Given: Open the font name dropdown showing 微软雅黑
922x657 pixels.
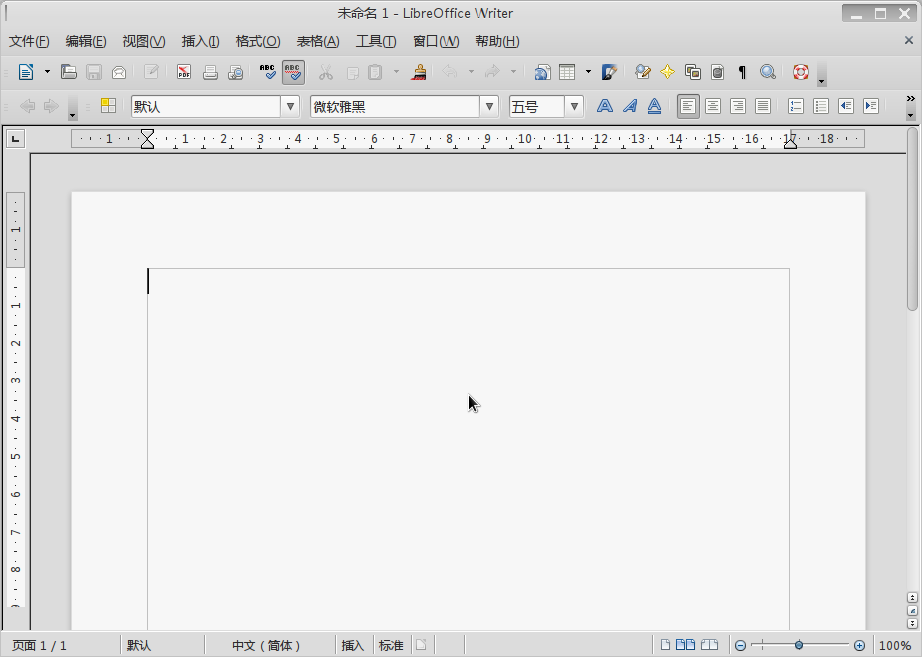Looking at the screenshot, I should pyautogui.click(x=489, y=106).
